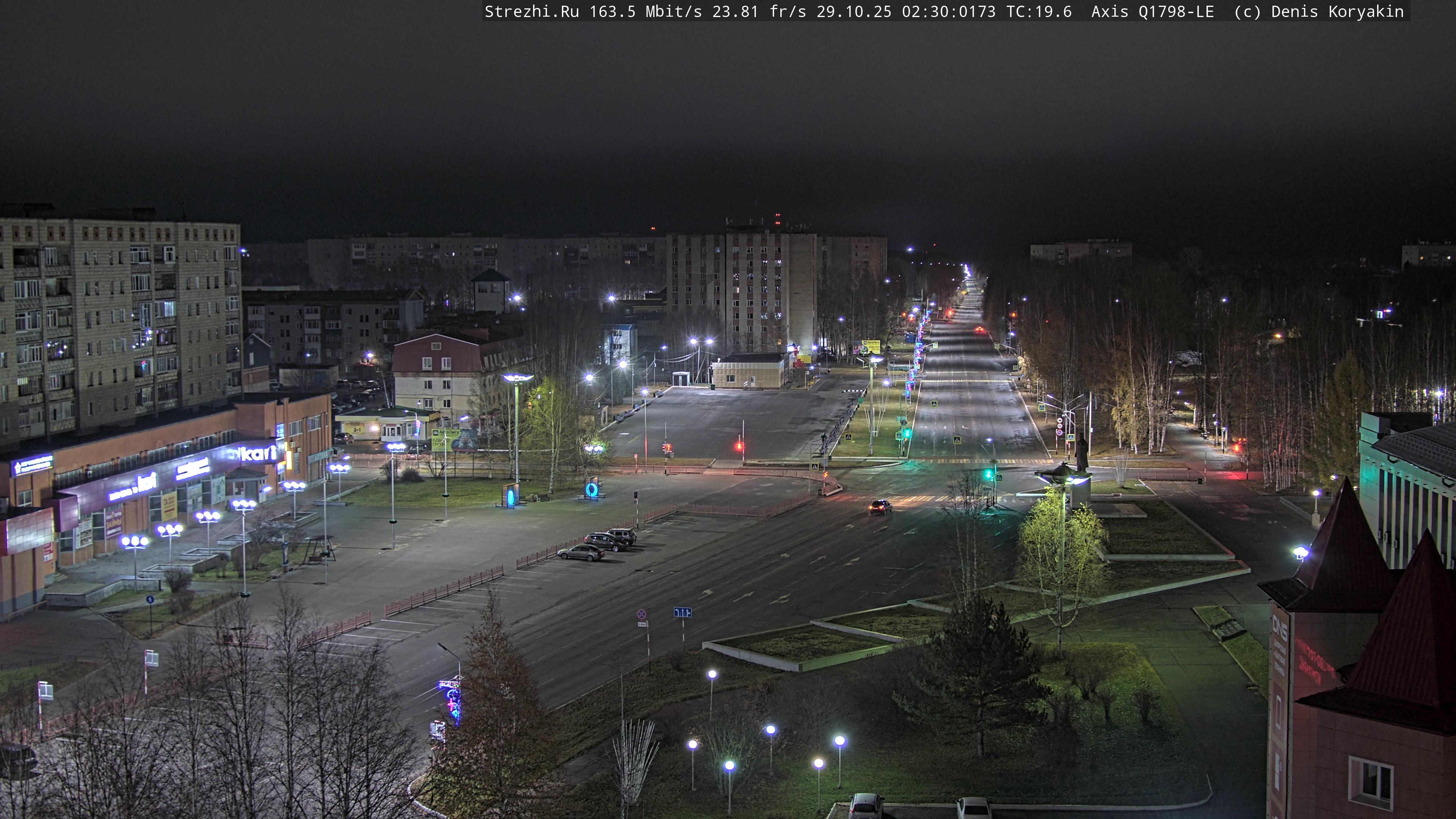
Task: Click the large illuminated kari store sign
Action: (x=258, y=453)
